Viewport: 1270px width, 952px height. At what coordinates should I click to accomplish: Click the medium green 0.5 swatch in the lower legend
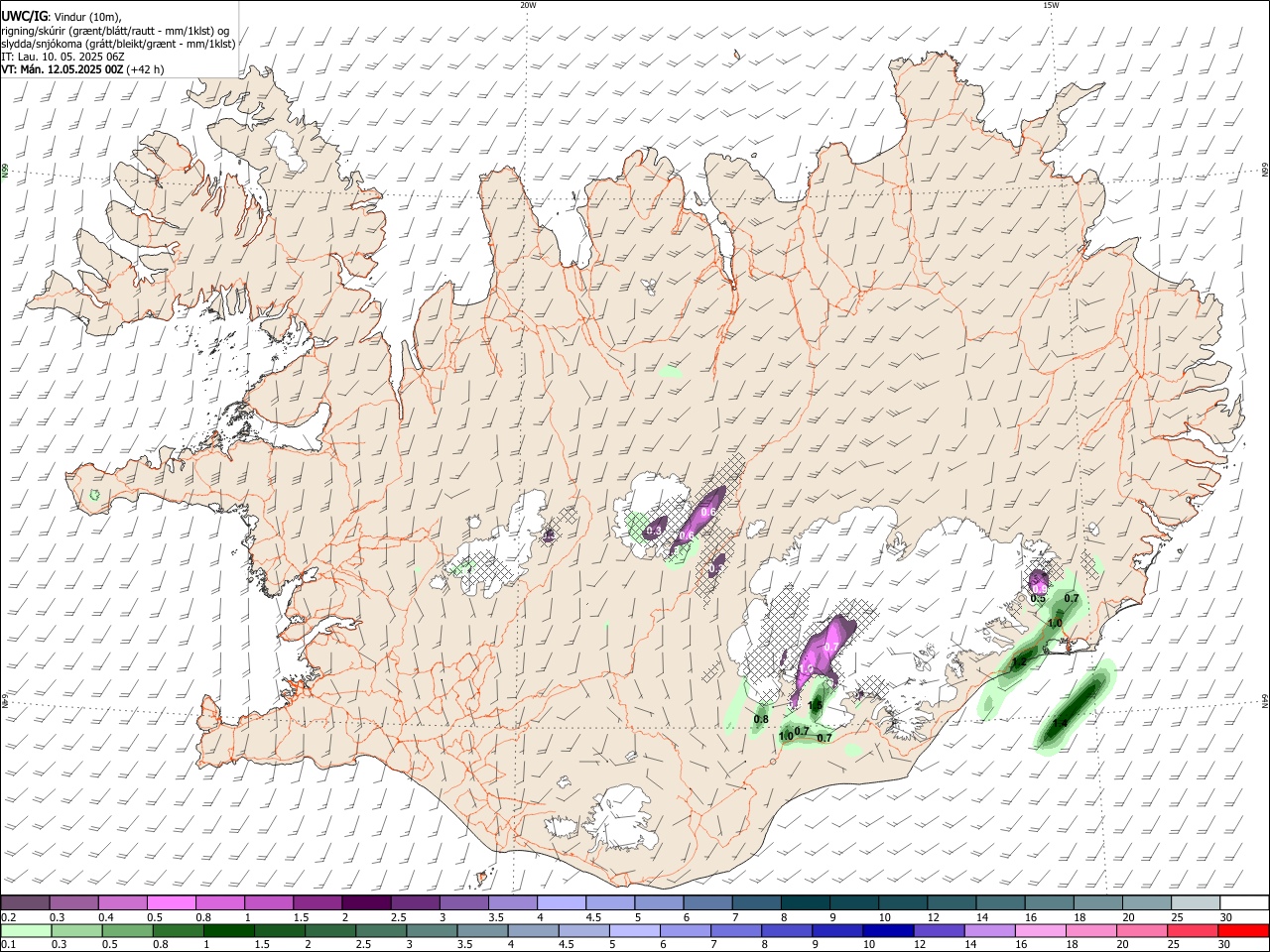pos(127,930)
